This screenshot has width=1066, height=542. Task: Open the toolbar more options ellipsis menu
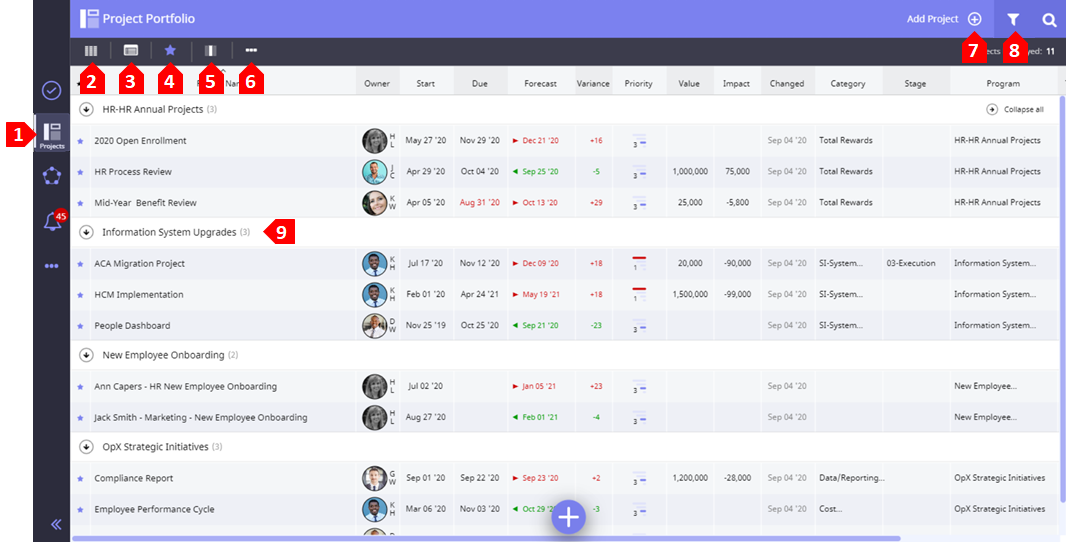(251, 50)
